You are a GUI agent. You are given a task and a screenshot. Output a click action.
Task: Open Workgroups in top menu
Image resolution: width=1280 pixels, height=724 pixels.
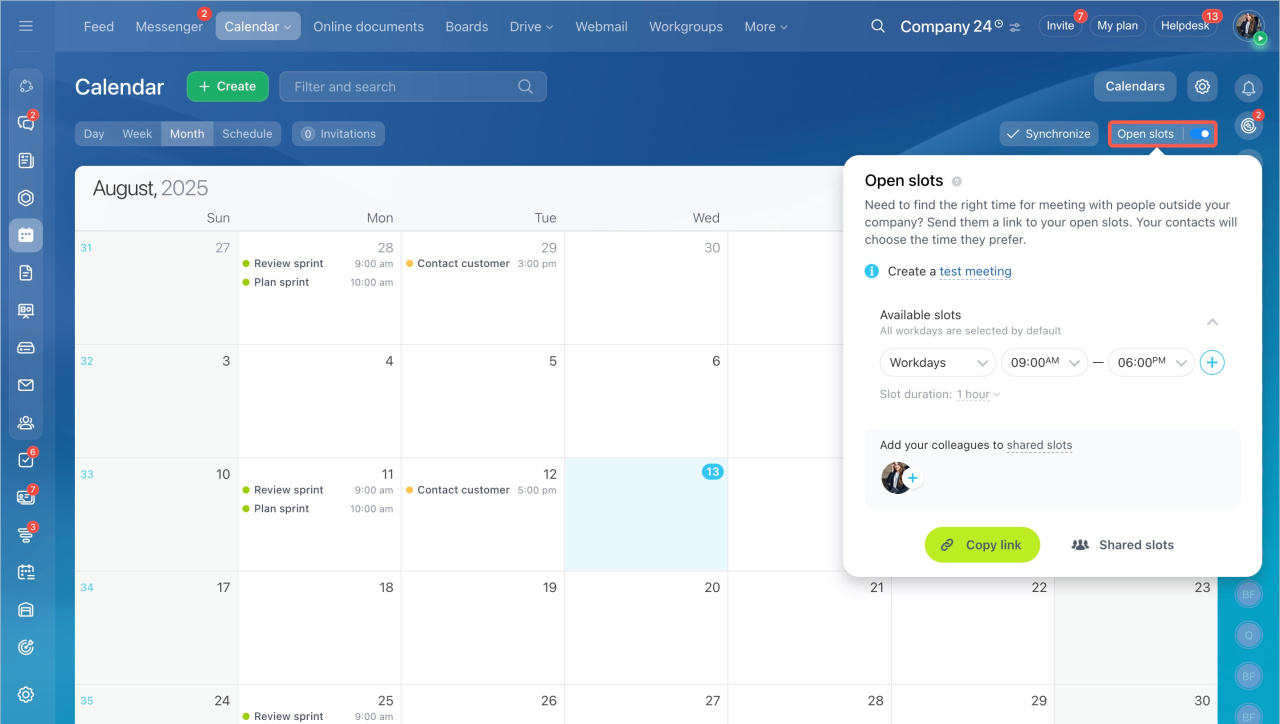pyautogui.click(x=686, y=26)
